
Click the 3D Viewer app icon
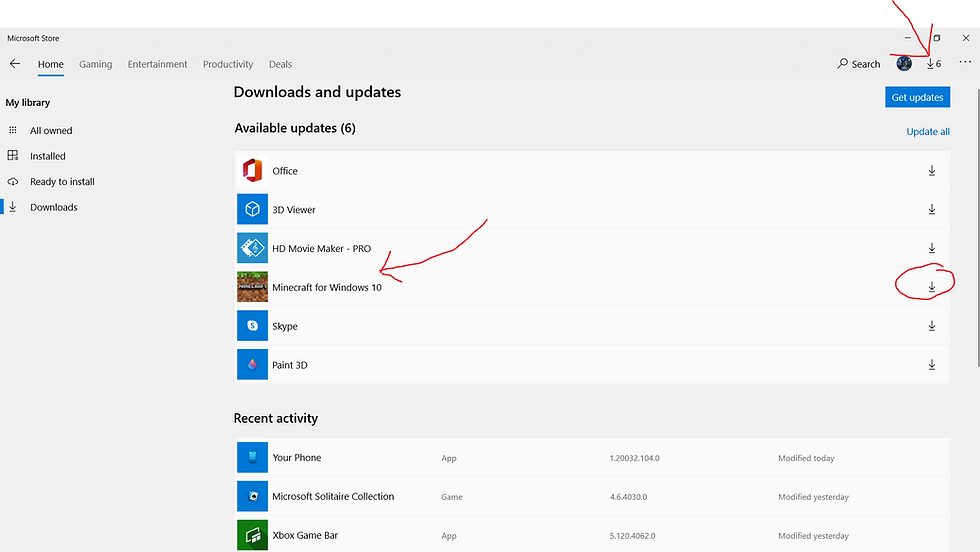click(x=252, y=209)
